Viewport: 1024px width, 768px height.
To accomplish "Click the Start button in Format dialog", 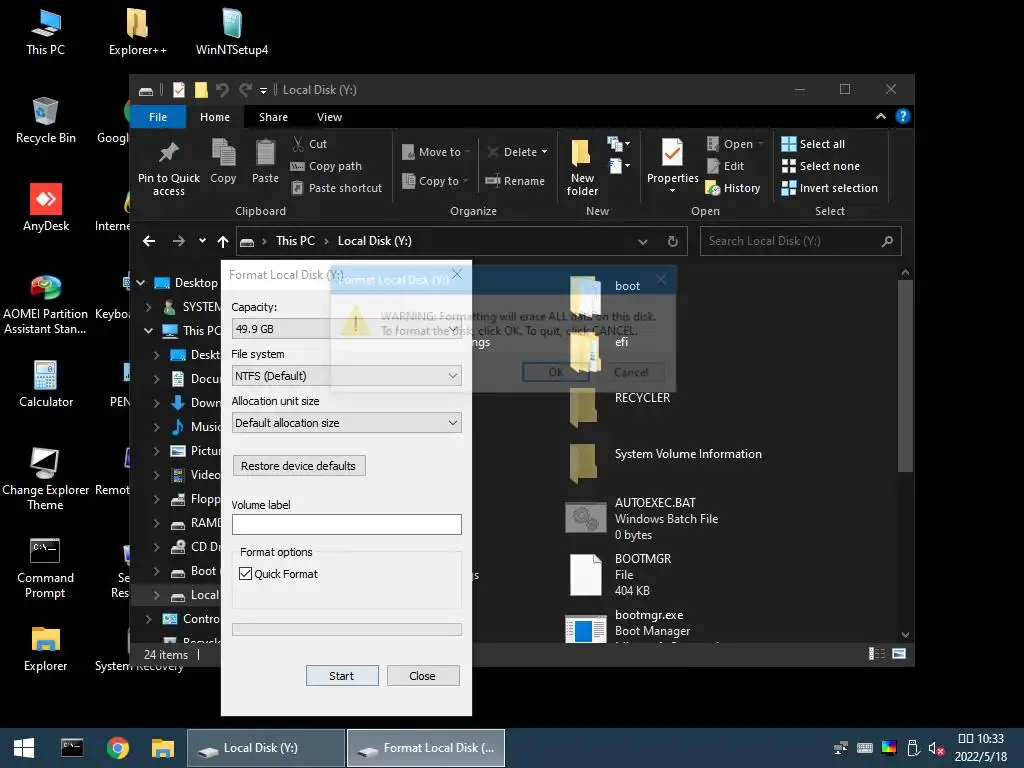I will click(x=342, y=676).
